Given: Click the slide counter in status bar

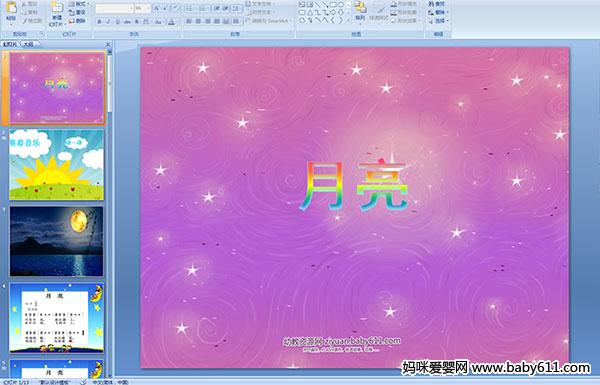Looking at the screenshot, I should (16, 382).
